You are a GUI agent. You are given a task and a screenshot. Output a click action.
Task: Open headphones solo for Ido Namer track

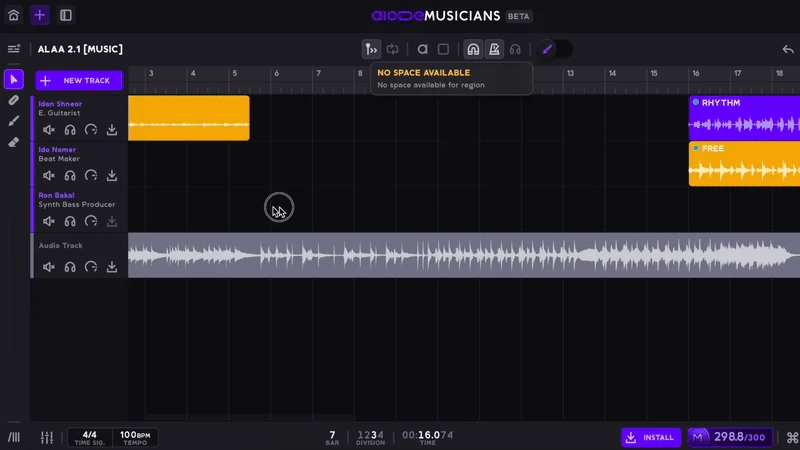click(x=70, y=175)
